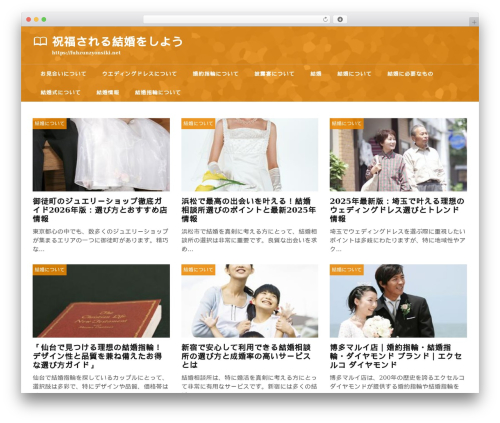Click excerpt starting 浜松市で結婚を真剣に考える
Image resolution: width=500 pixels, height=423 pixels.
pos(249,240)
